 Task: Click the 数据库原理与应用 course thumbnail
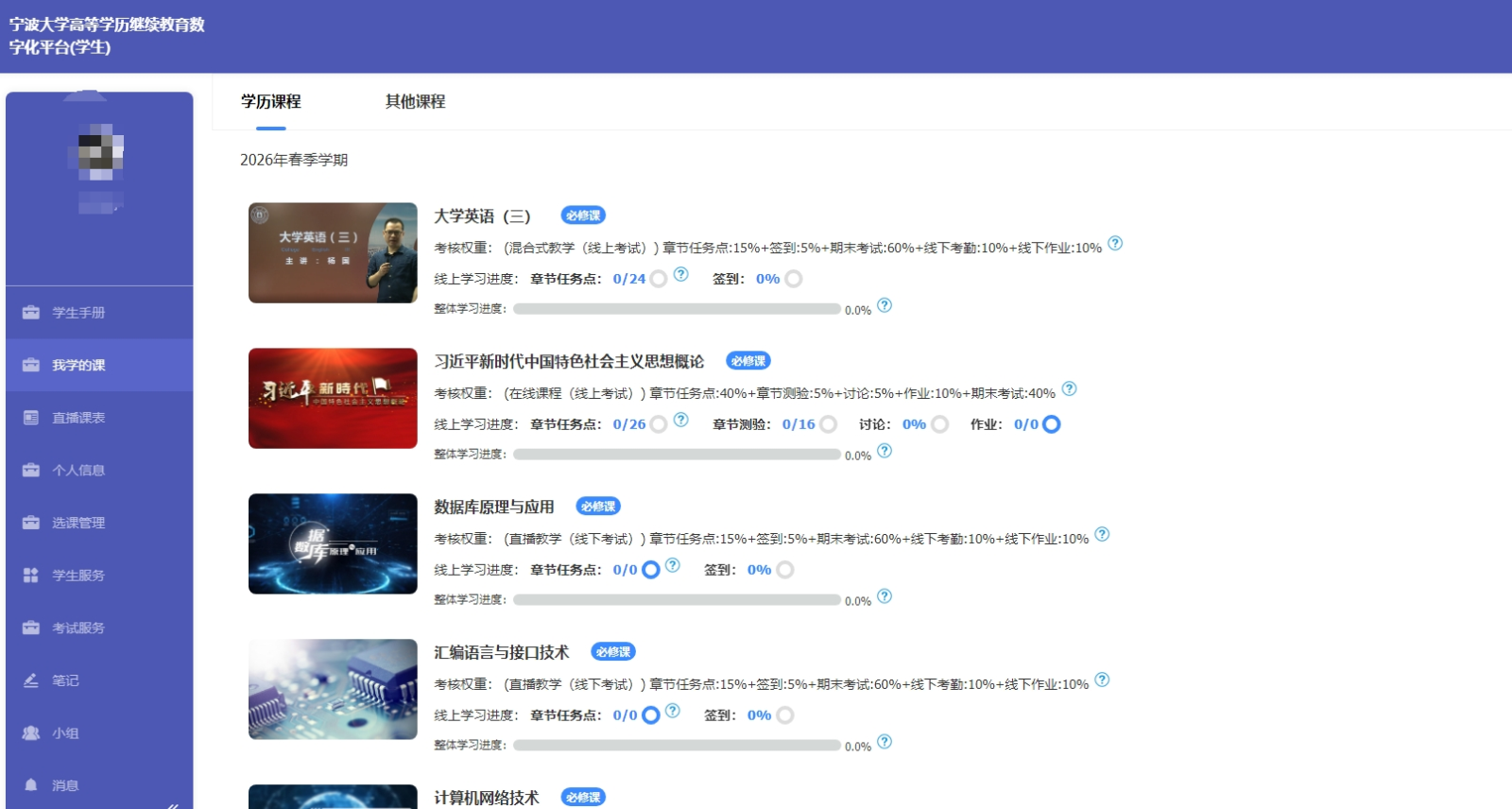(333, 544)
